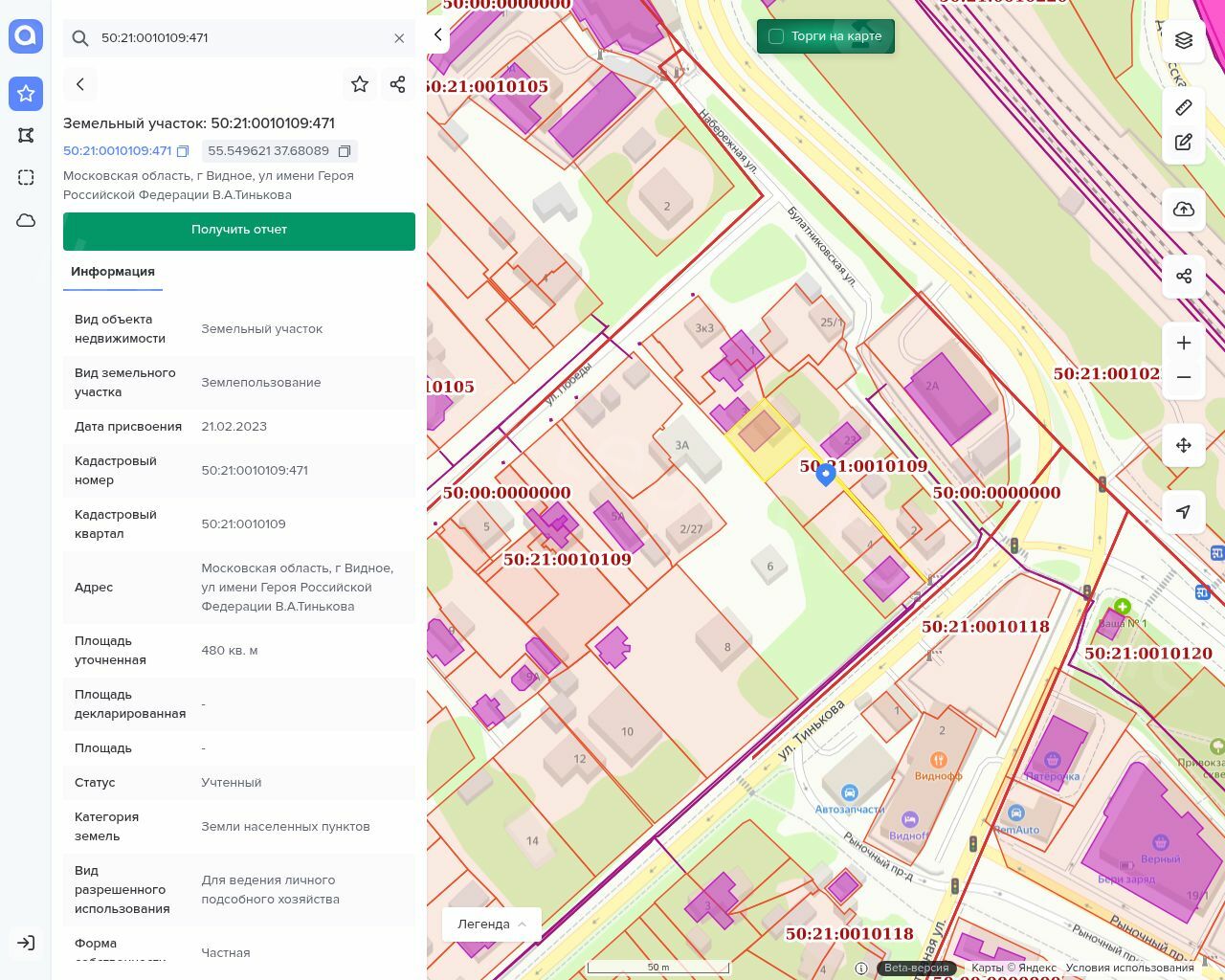Expand the Легенда dropdown
Image resolution: width=1225 pixels, height=980 pixels.
(x=492, y=924)
